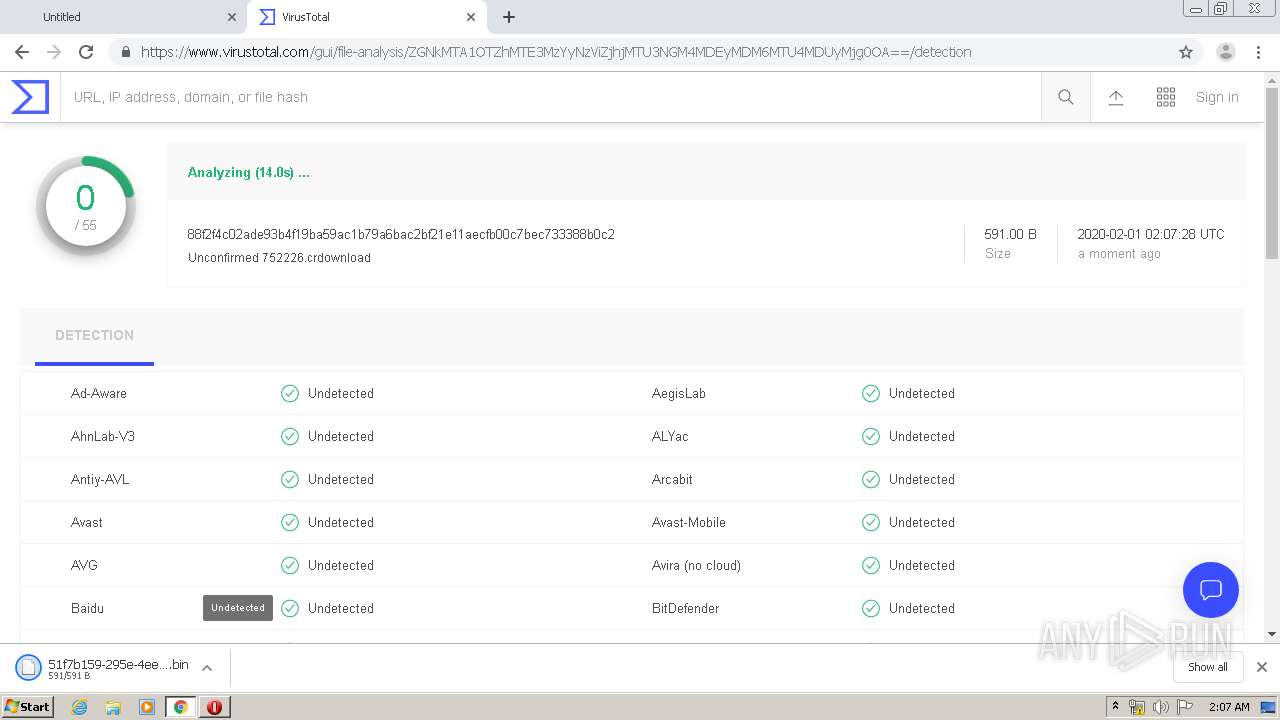Click Opera taskbar icon
The height and width of the screenshot is (720, 1280).
tap(214, 707)
